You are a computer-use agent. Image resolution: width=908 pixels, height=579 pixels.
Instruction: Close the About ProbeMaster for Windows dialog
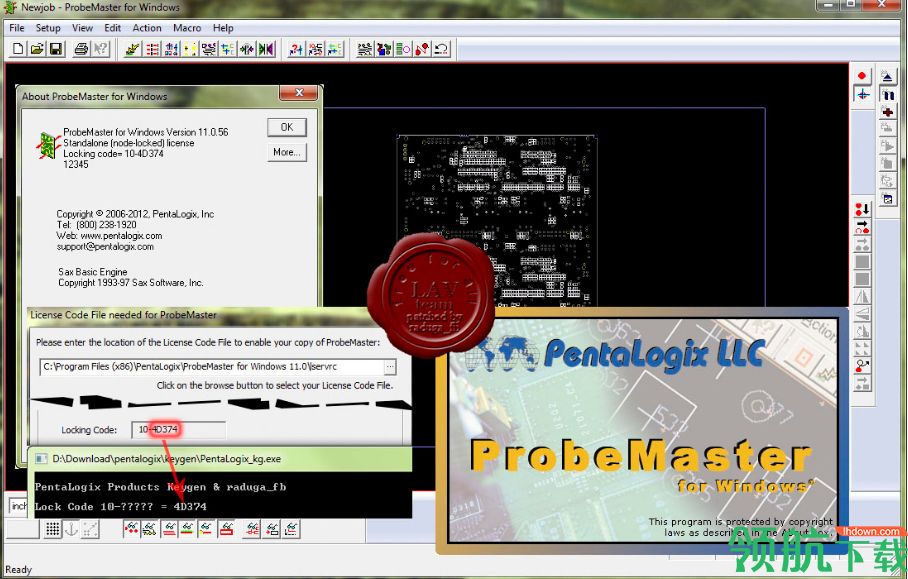299,93
